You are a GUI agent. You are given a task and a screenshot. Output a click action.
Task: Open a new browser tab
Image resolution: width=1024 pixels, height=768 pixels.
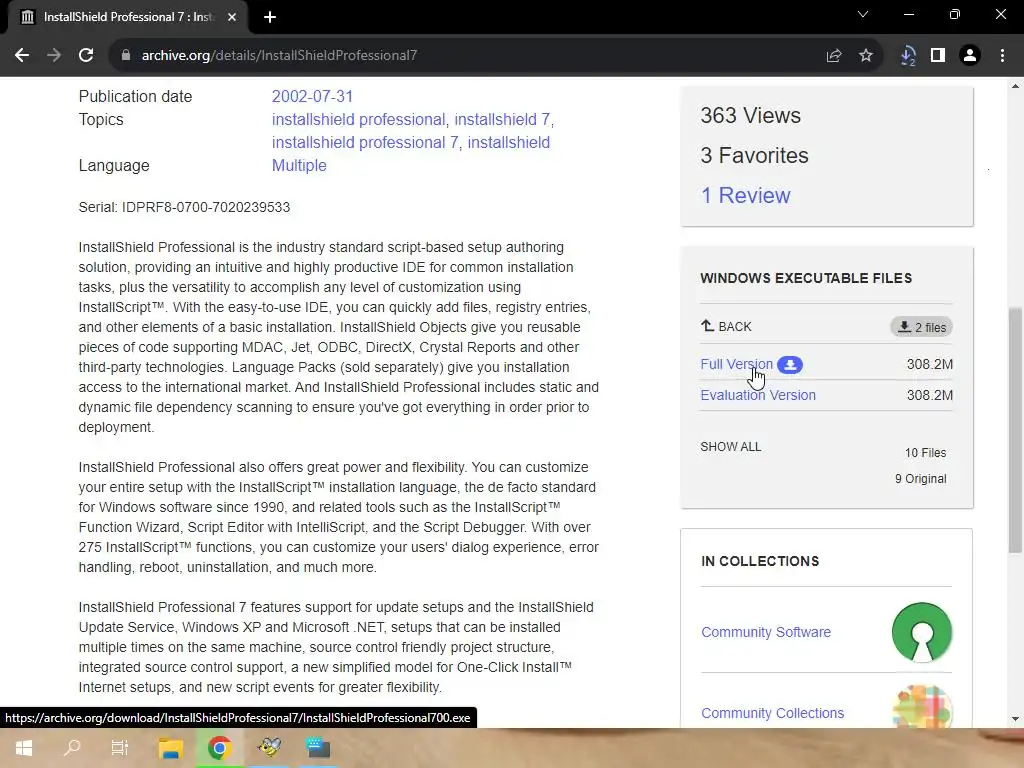pos(270,17)
